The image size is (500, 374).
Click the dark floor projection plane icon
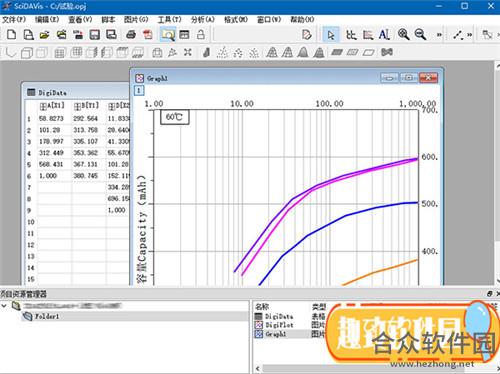[337, 52]
